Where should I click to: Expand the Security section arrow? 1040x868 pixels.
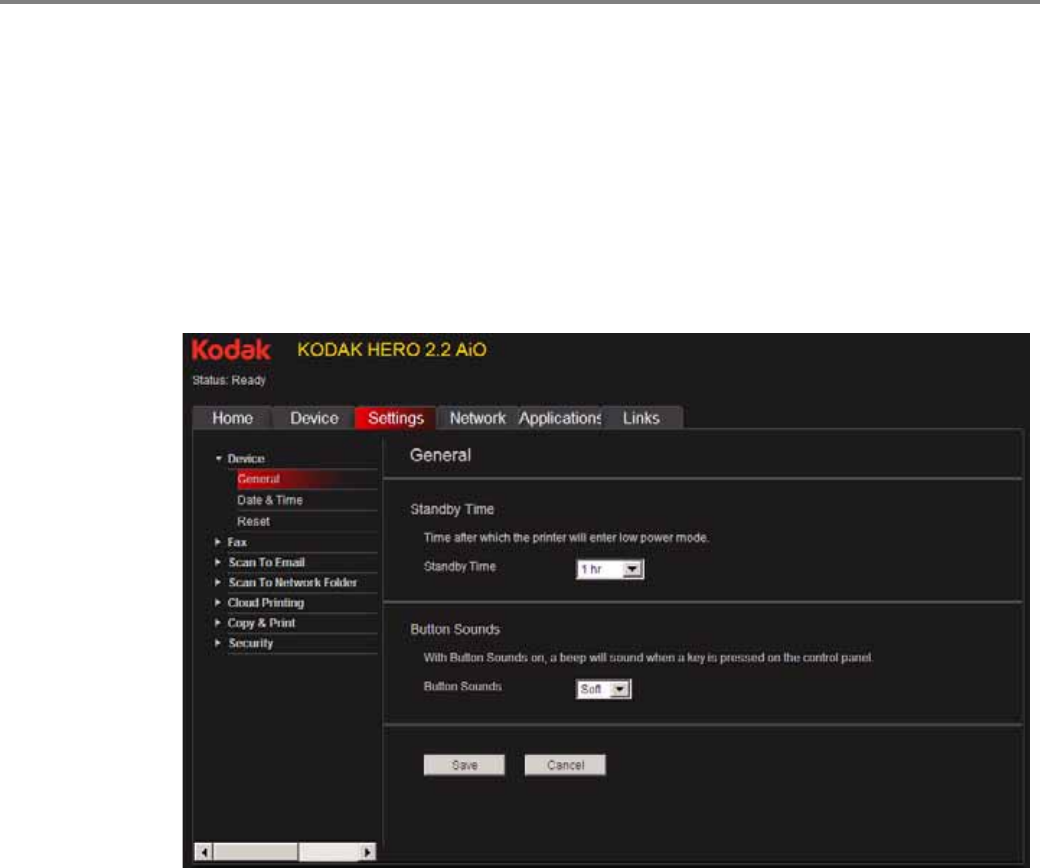218,643
